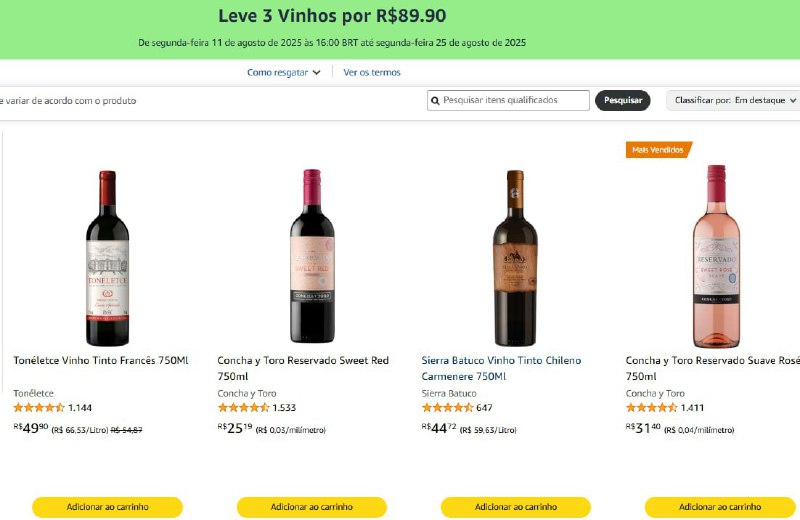This screenshot has width=800, height=520.
Task: Add Sierra Batuco Carmenere to cart
Action: click(x=516, y=507)
